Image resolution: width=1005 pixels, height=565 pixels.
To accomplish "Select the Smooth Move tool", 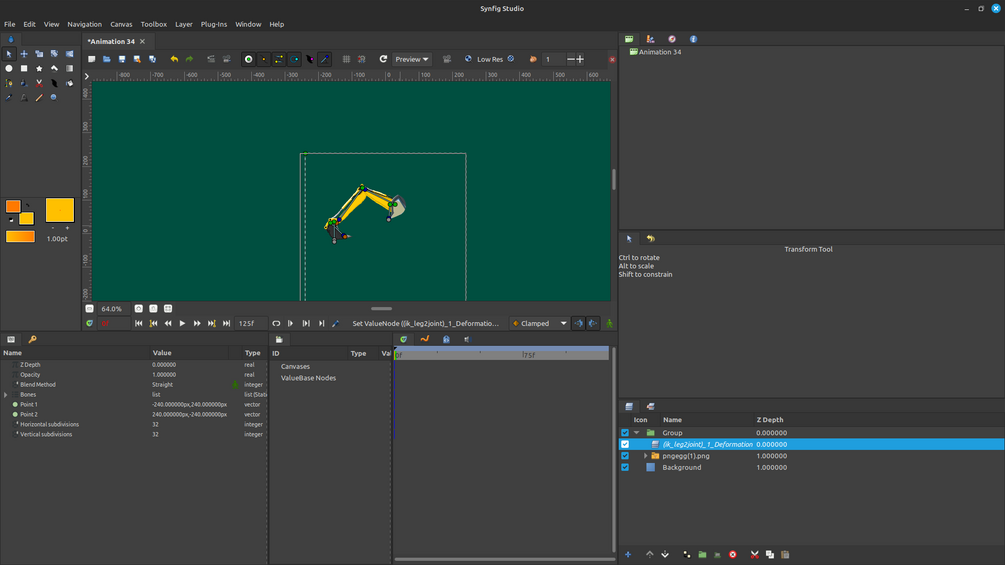I will pyautogui.click(x=24, y=54).
